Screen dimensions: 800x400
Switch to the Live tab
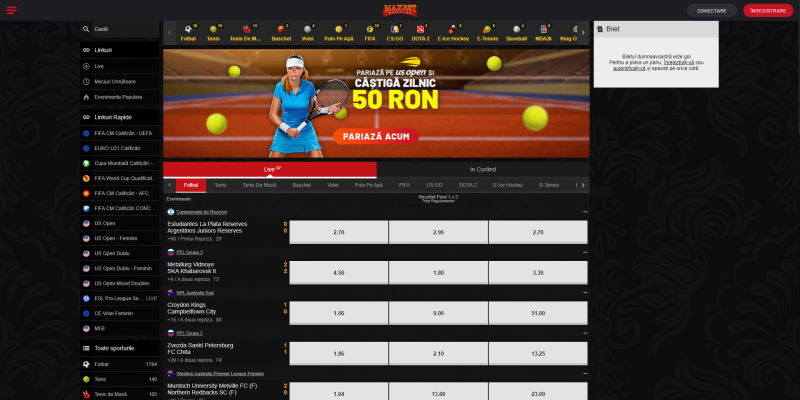click(x=270, y=170)
